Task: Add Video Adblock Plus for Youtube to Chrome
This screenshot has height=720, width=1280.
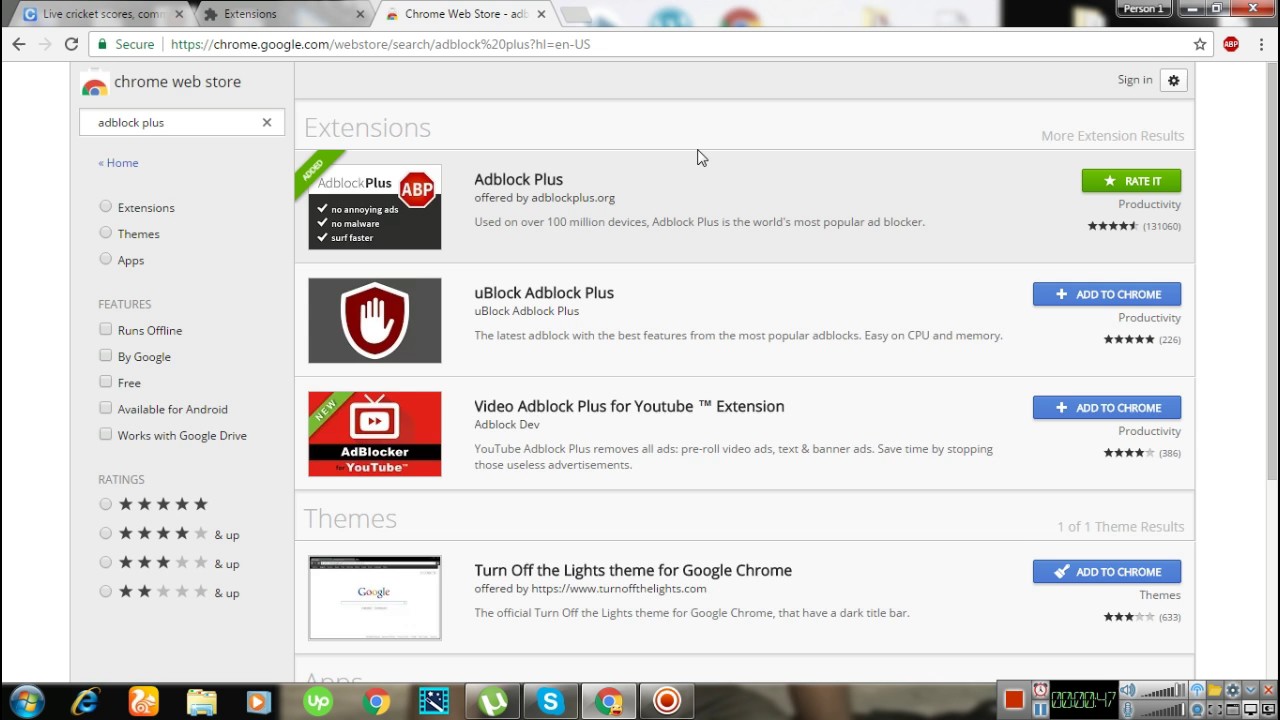Action: [1107, 408]
